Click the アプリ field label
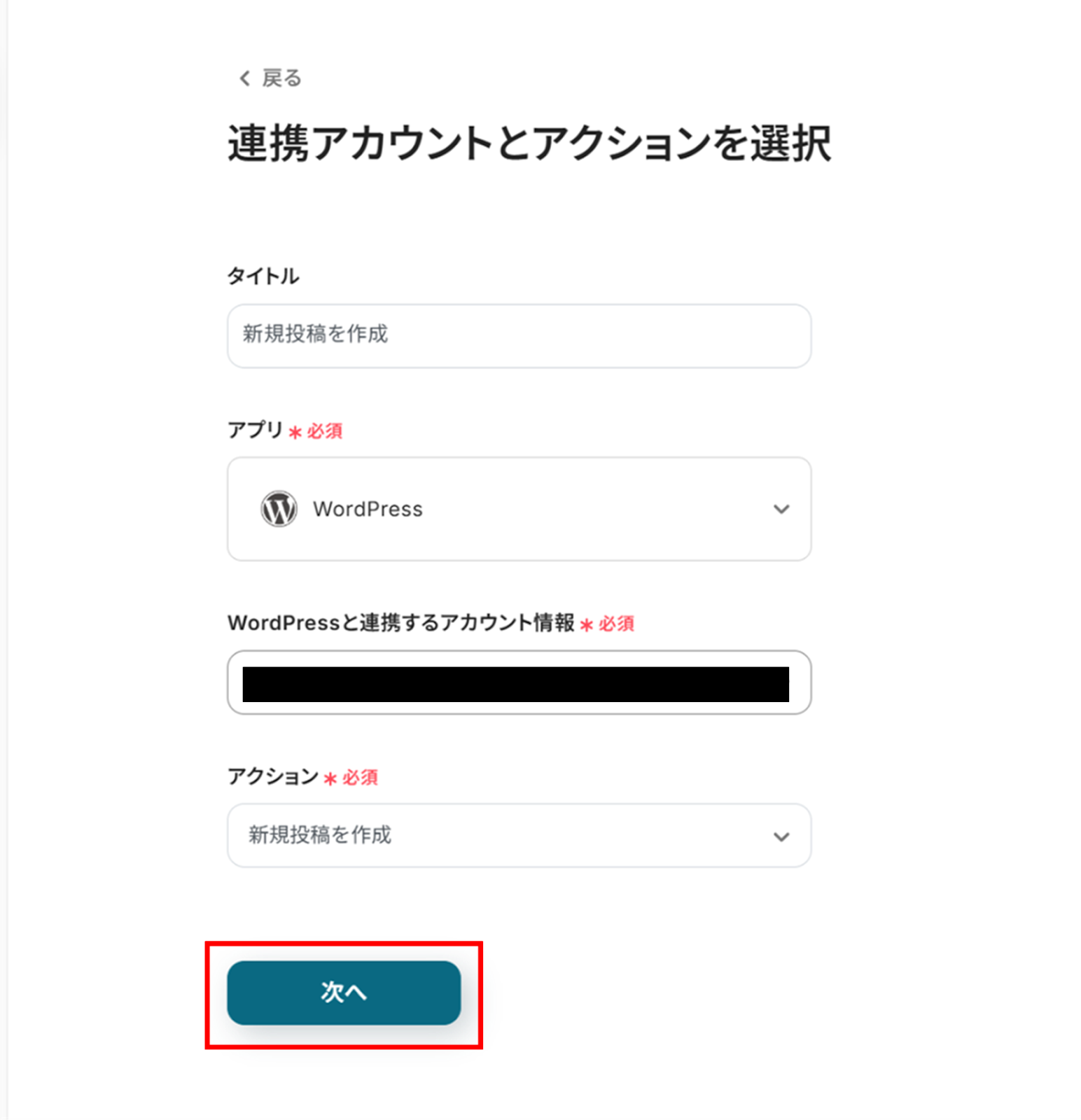This screenshot has width=1081, height=1120. 255,430
